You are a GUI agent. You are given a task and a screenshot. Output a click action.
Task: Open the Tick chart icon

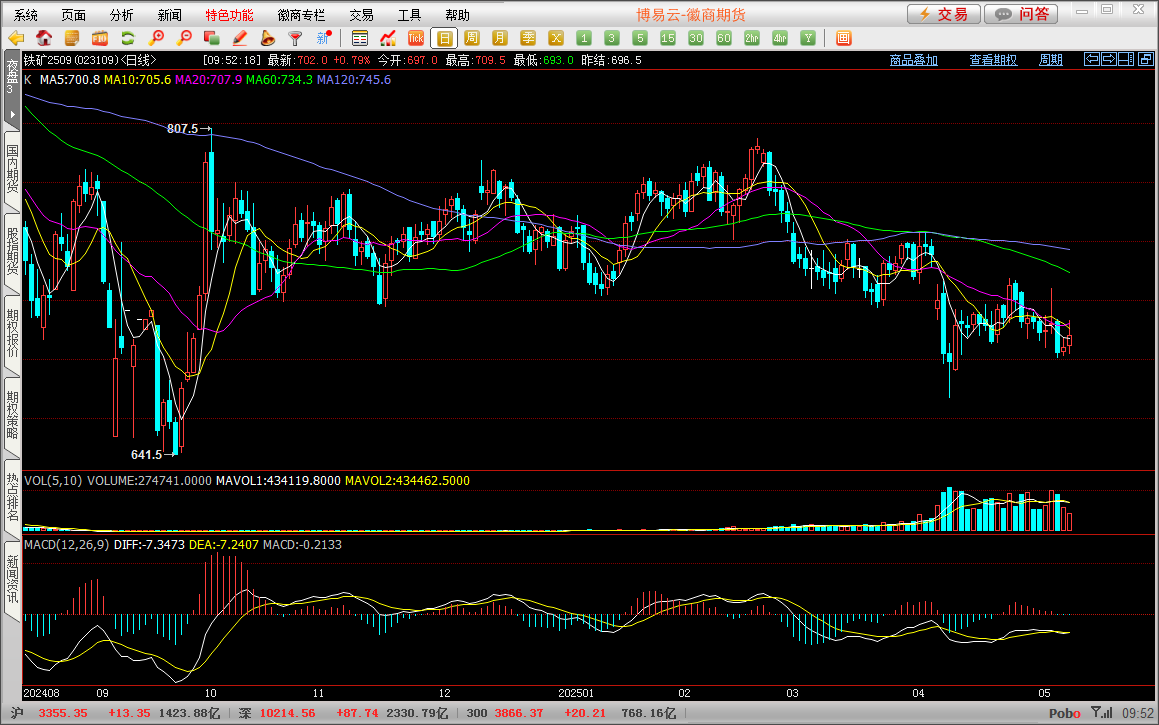point(416,38)
